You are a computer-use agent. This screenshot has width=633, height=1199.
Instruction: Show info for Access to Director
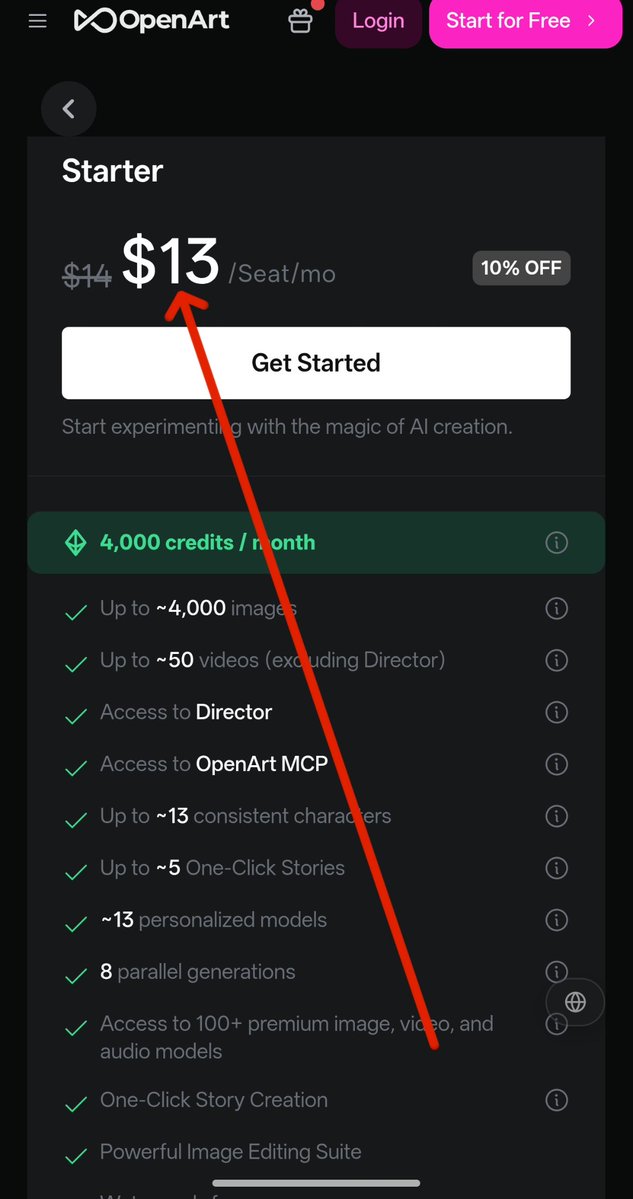pyautogui.click(x=557, y=712)
